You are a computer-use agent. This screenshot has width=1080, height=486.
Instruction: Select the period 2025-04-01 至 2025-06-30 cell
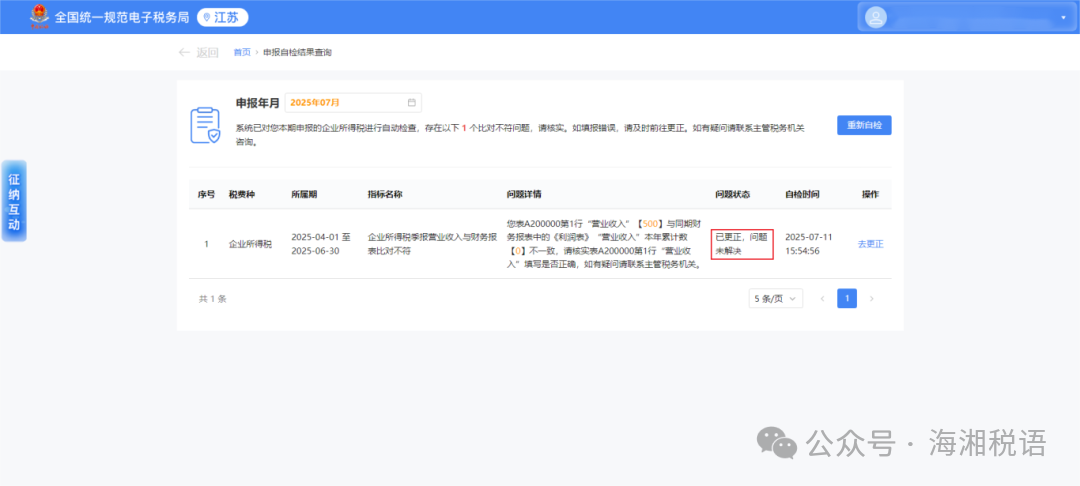click(x=321, y=244)
